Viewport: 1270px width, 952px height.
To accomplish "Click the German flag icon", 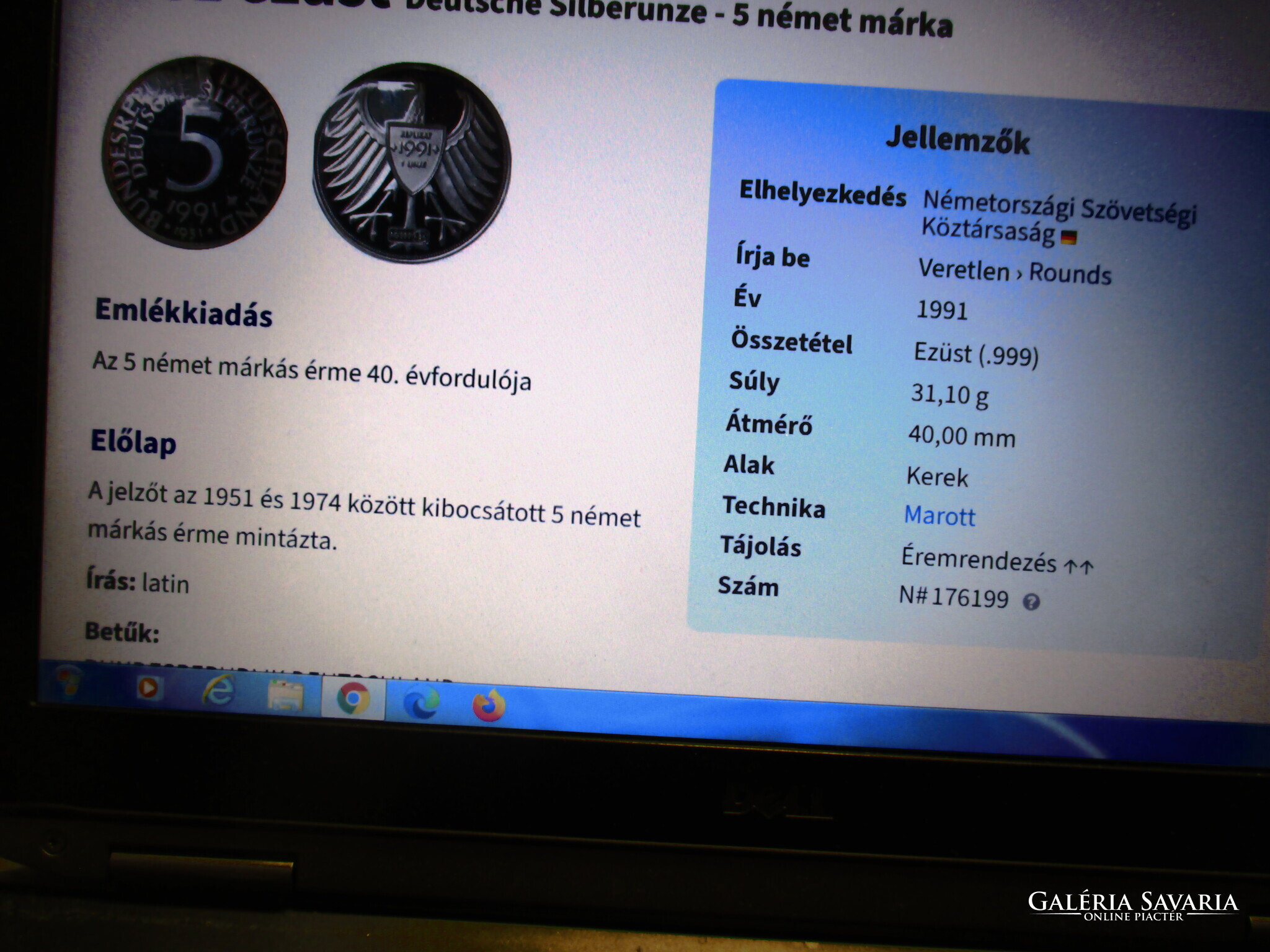I will pos(1068,237).
